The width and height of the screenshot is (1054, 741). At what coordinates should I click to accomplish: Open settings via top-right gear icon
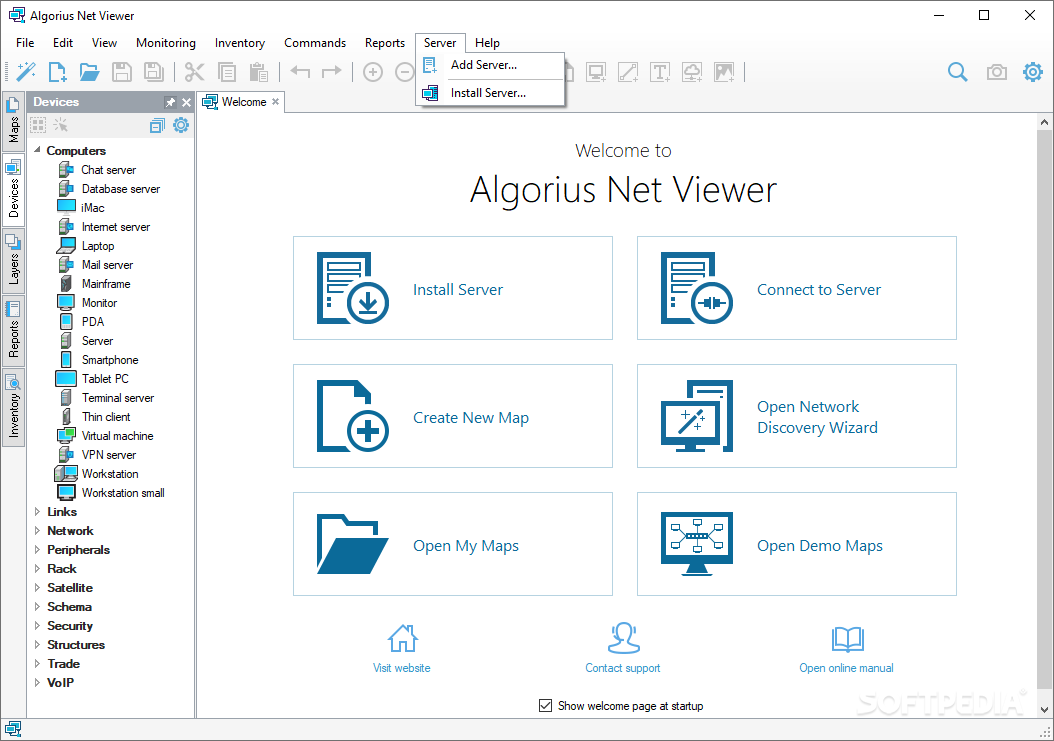pyautogui.click(x=1032, y=71)
